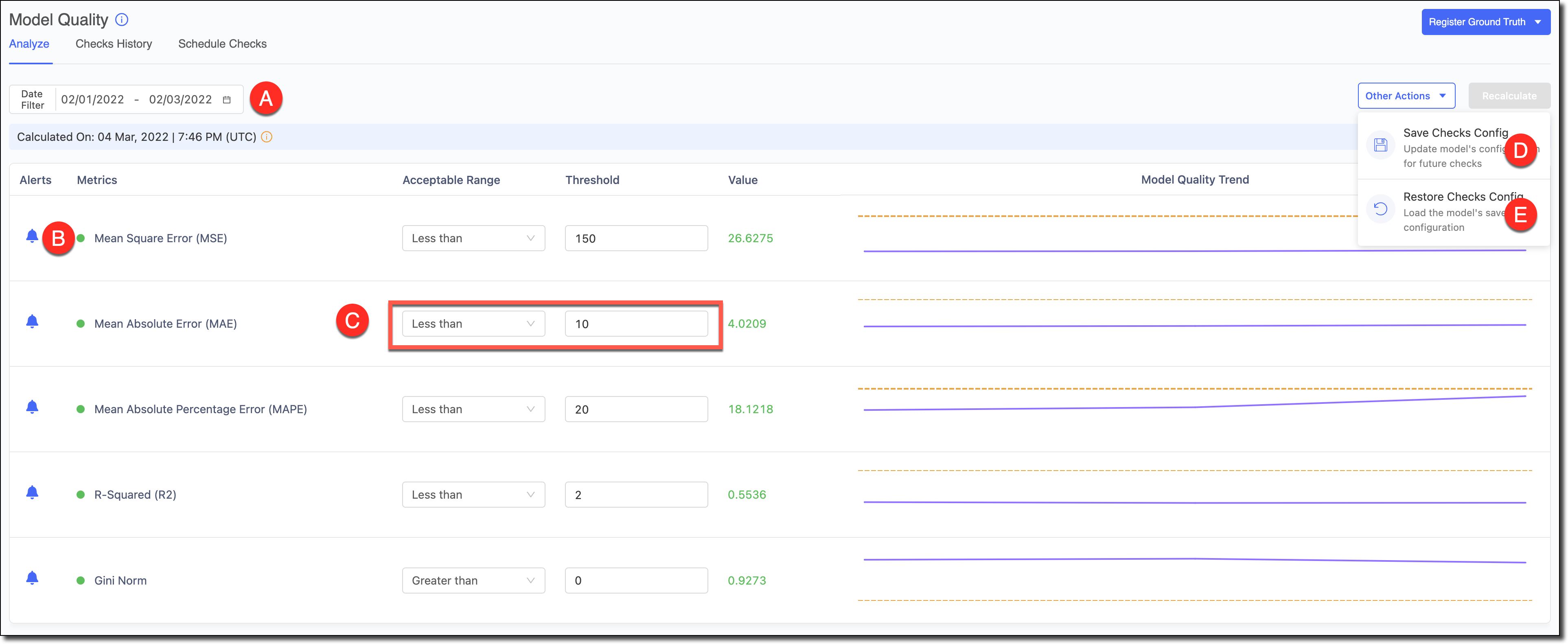
Task: Toggle alert bell for MAPE metric
Action: [x=32, y=407]
